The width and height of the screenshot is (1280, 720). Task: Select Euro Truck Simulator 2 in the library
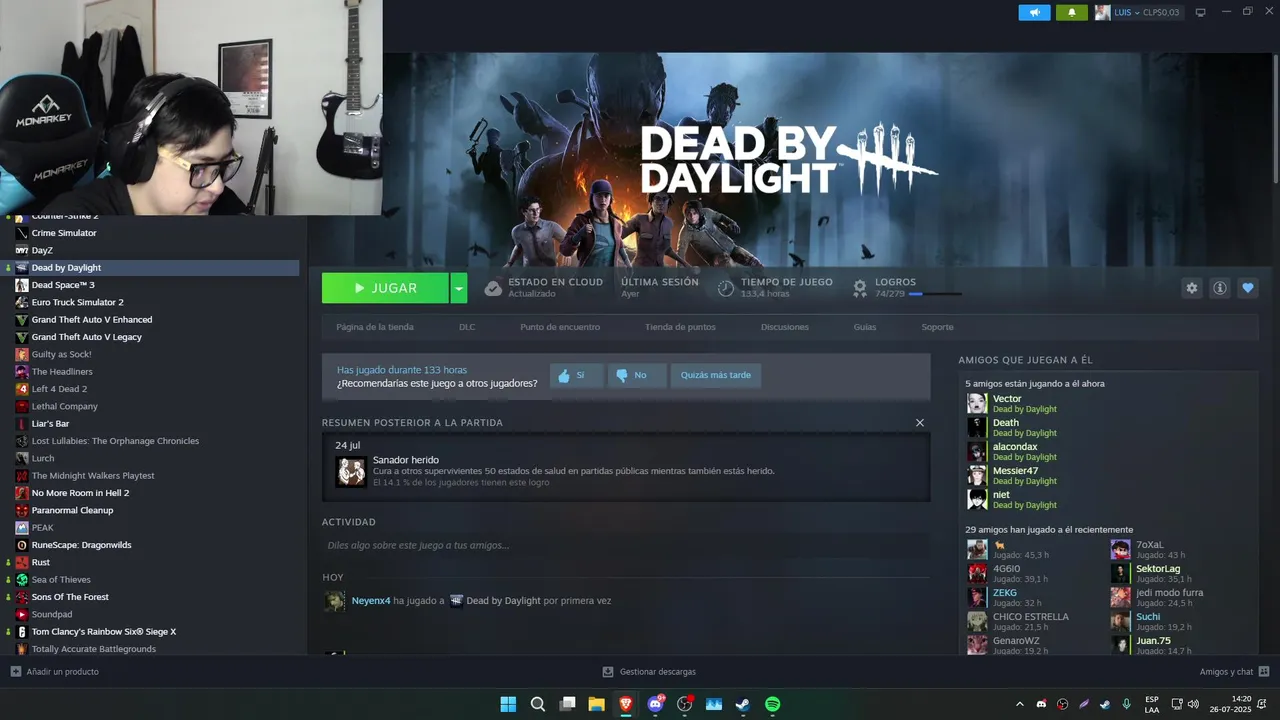tap(78, 302)
